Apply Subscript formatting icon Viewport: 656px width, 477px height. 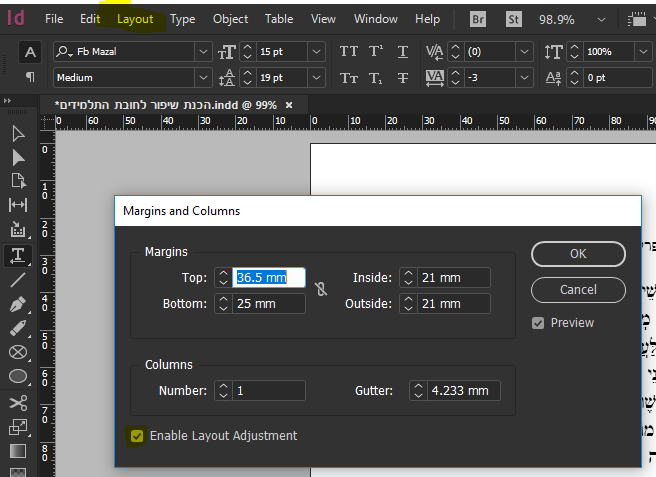click(376, 78)
